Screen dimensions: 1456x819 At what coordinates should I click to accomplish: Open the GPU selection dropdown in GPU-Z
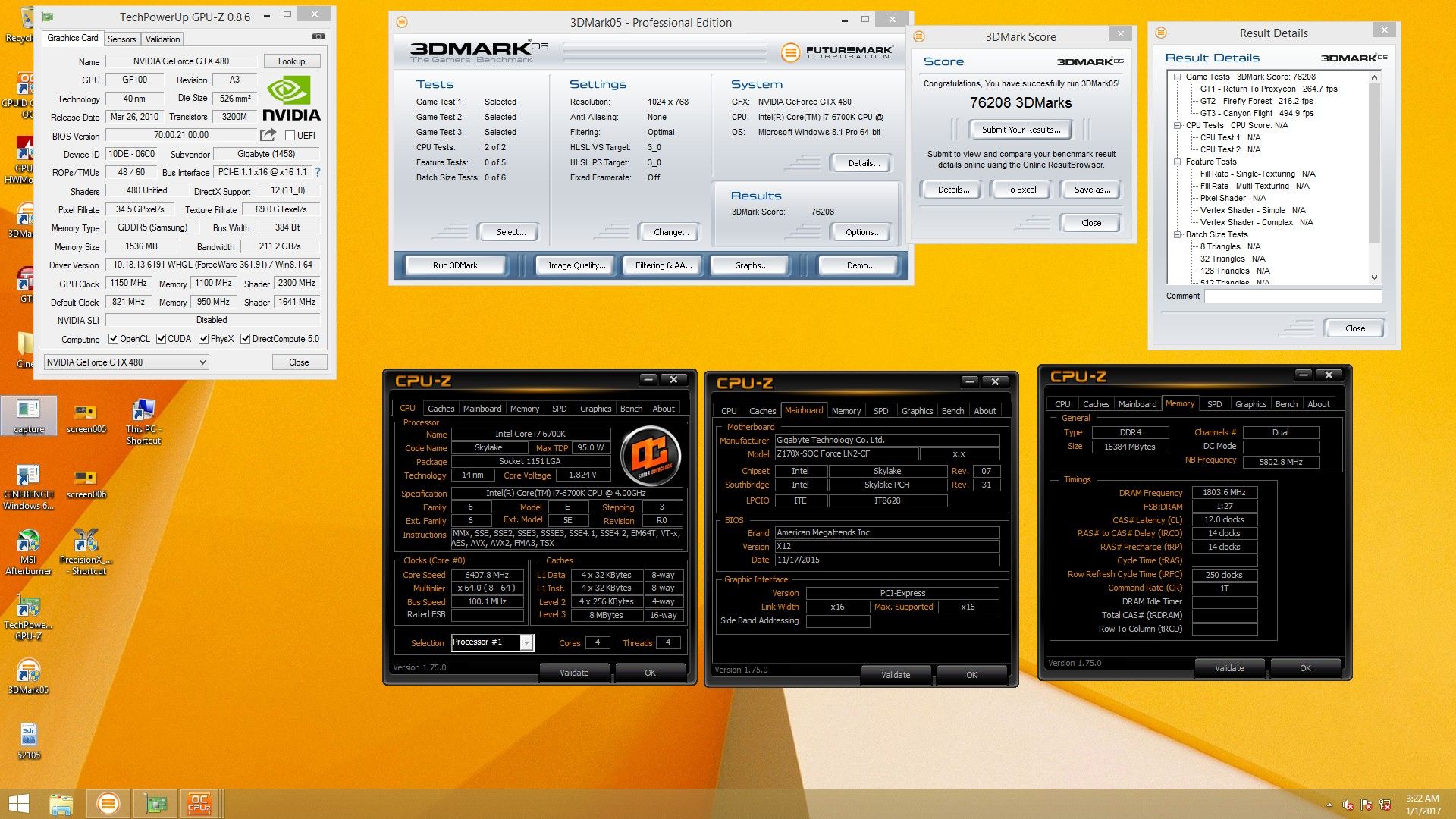(x=126, y=362)
